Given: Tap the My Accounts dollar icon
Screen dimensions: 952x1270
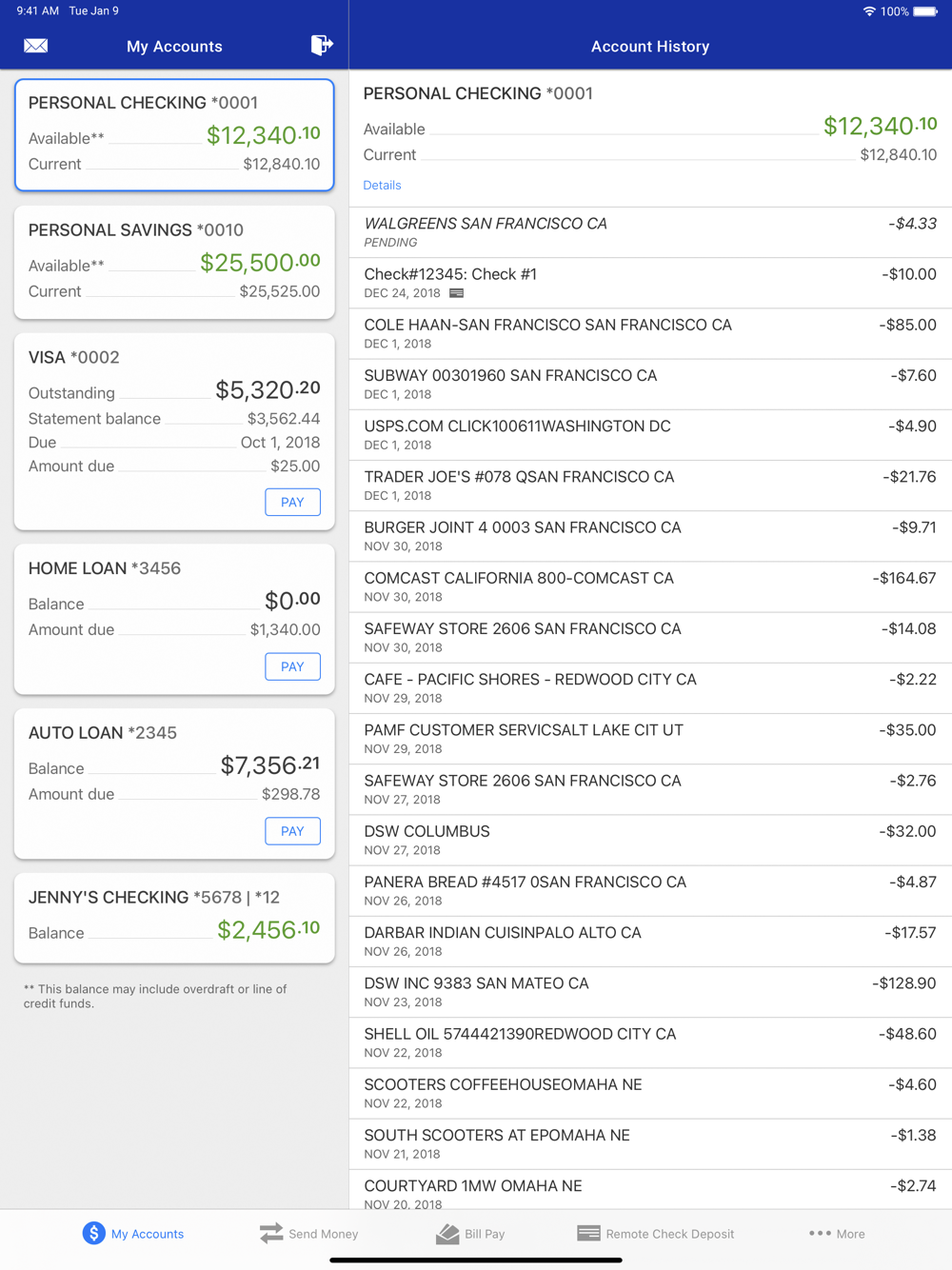Looking at the screenshot, I should click(93, 1233).
